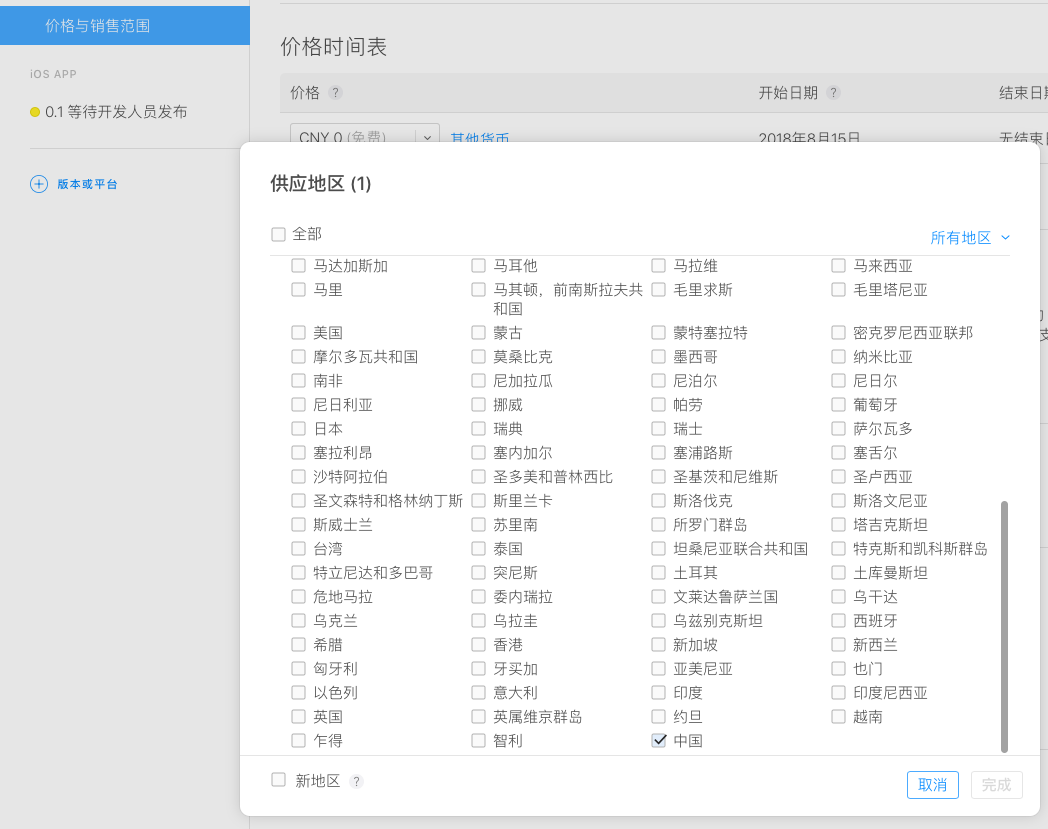
Task: Check the 约旦 region checkbox
Action: [x=658, y=717]
